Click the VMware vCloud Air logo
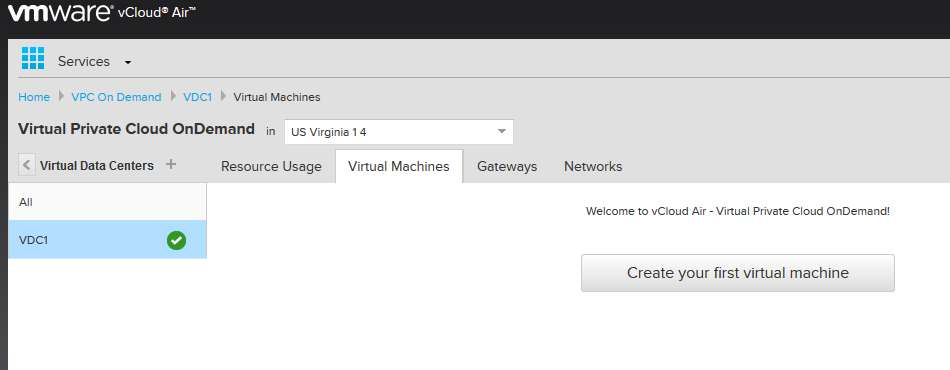Viewport: 950px width, 370px height. (x=103, y=12)
